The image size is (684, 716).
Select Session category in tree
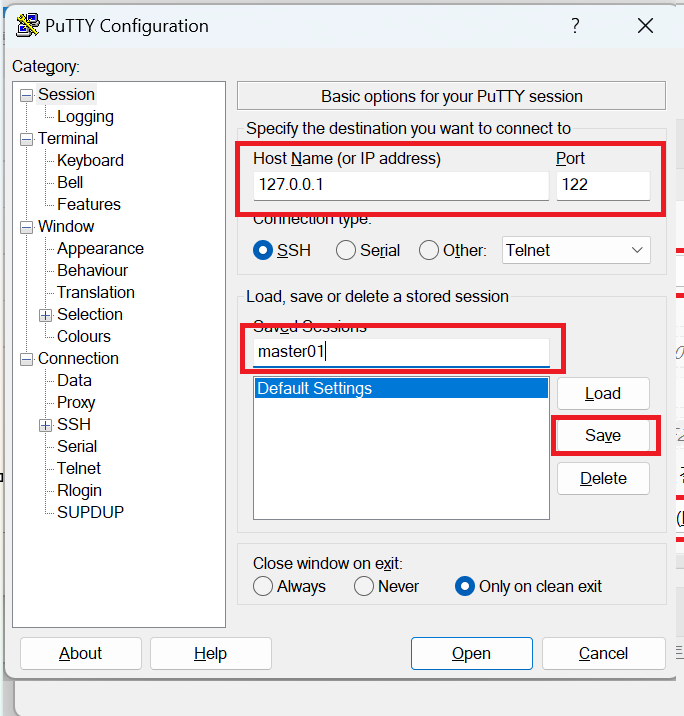point(66,95)
